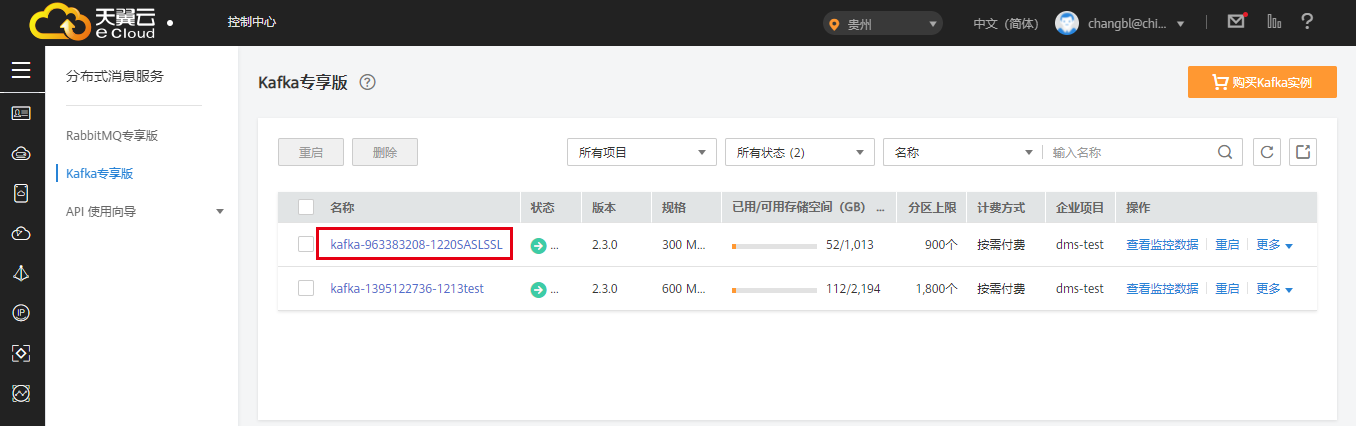Click storage usage bar showing 52/1,013
The width and height of the screenshot is (1356, 426).
[x=774, y=246]
